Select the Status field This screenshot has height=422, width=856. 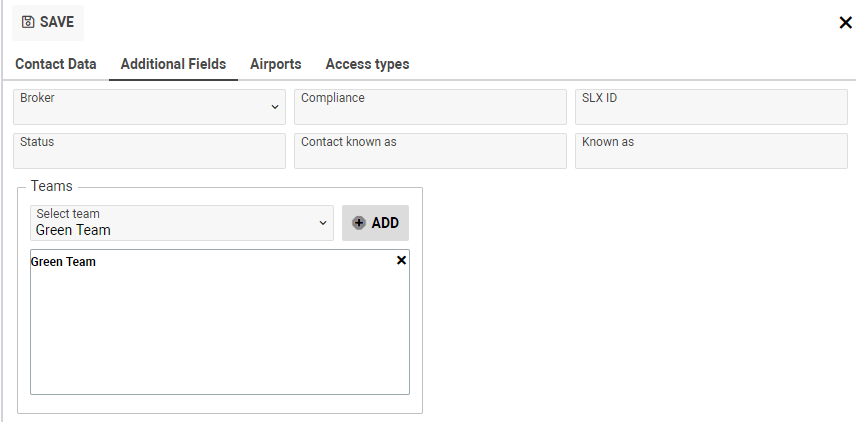pyautogui.click(x=149, y=151)
